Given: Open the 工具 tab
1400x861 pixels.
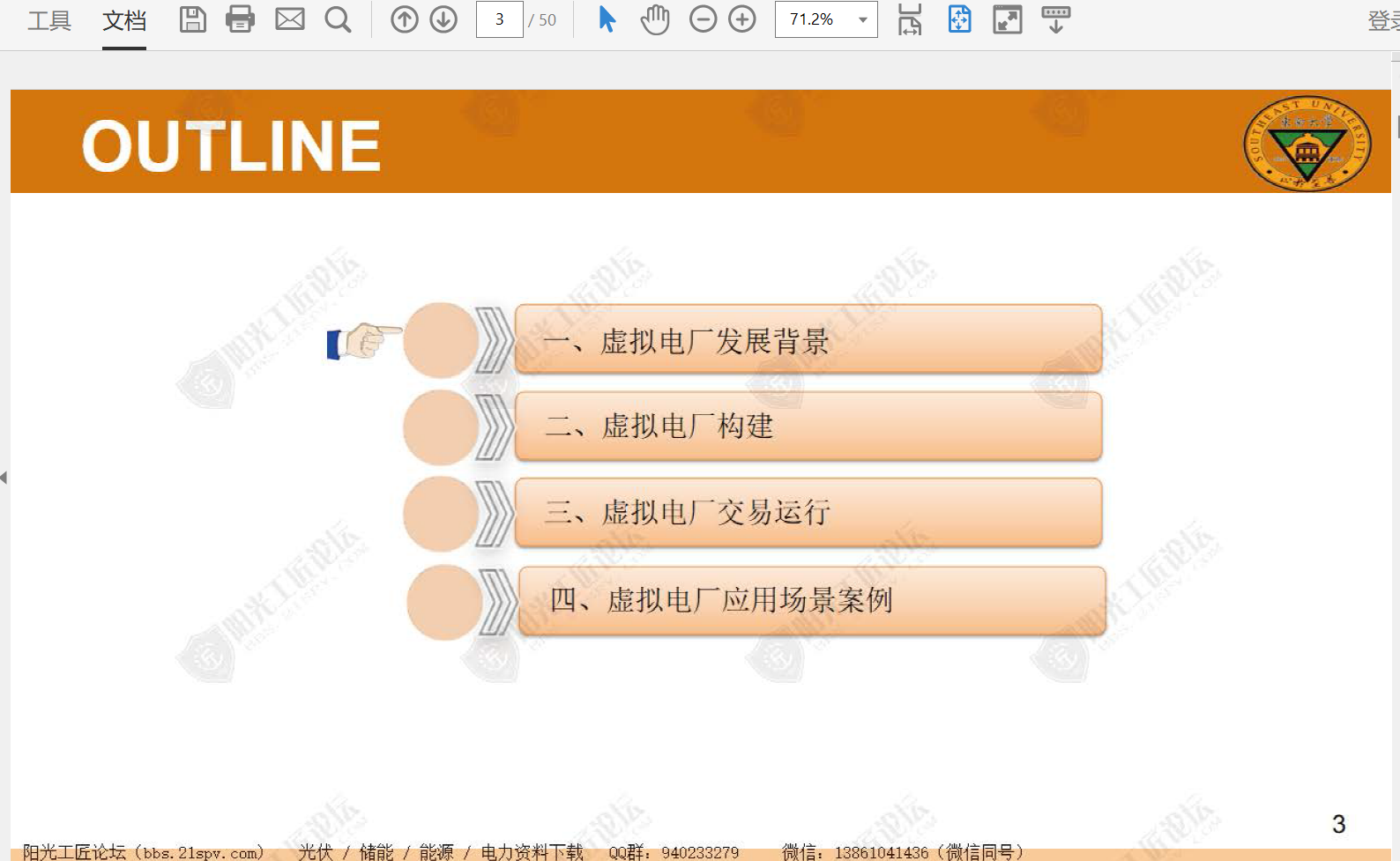Looking at the screenshot, I should tap(48, 20).
